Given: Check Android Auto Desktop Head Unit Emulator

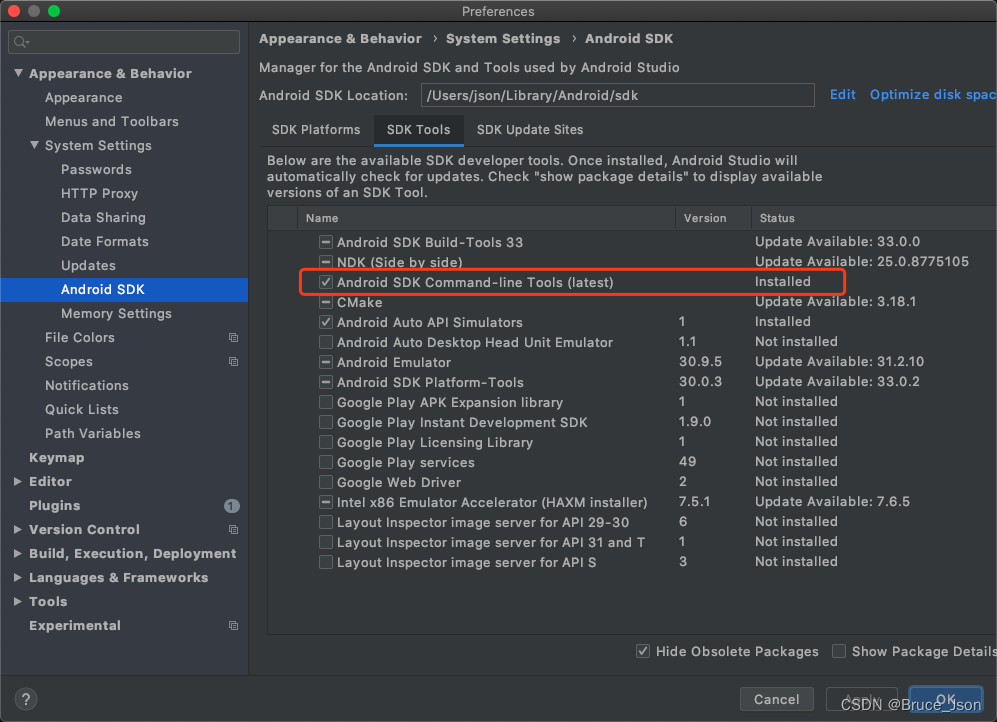Looking at the screenshot, I should pos(326,342).
